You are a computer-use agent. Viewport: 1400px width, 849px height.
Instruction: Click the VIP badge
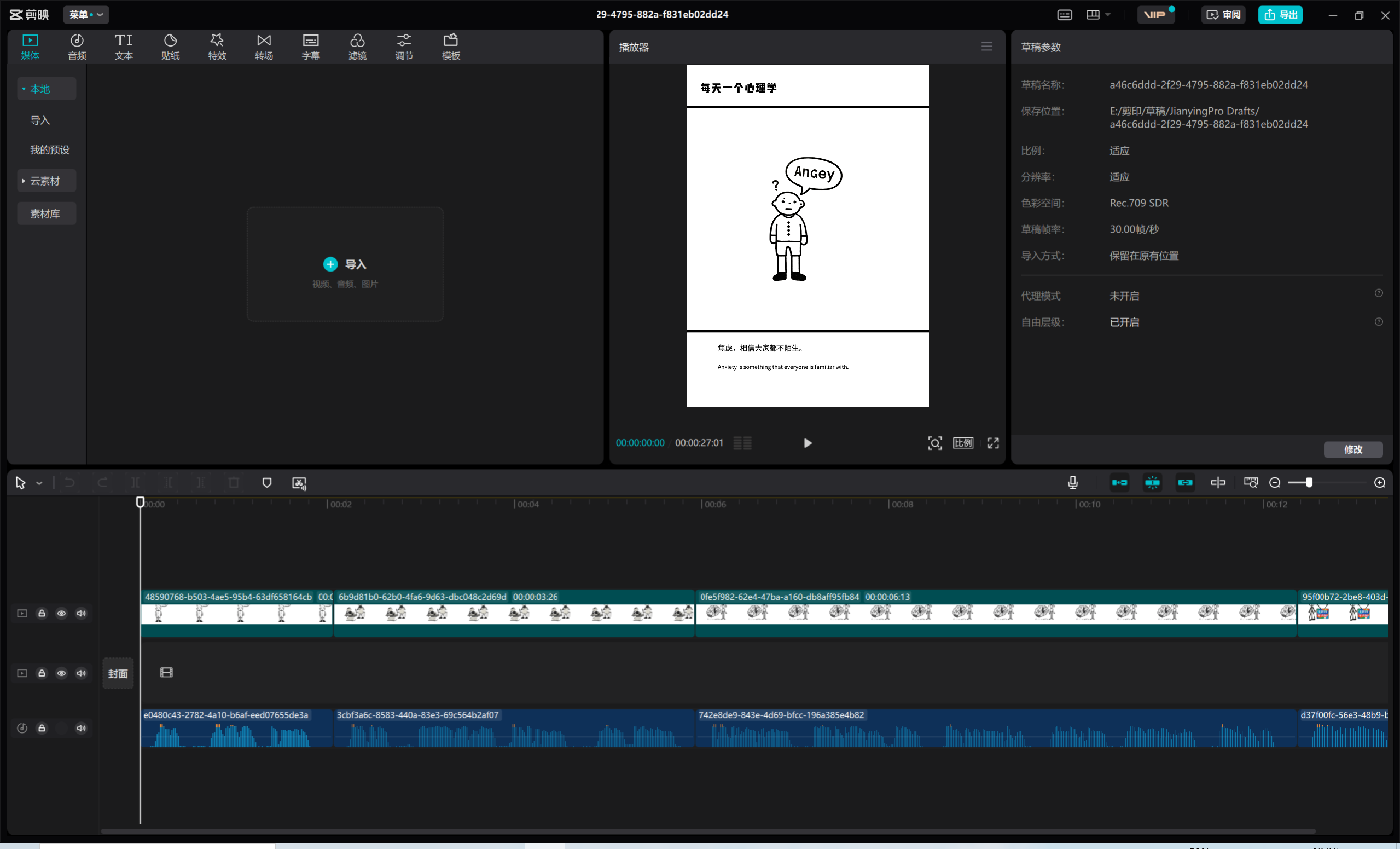coord(1155,15)
